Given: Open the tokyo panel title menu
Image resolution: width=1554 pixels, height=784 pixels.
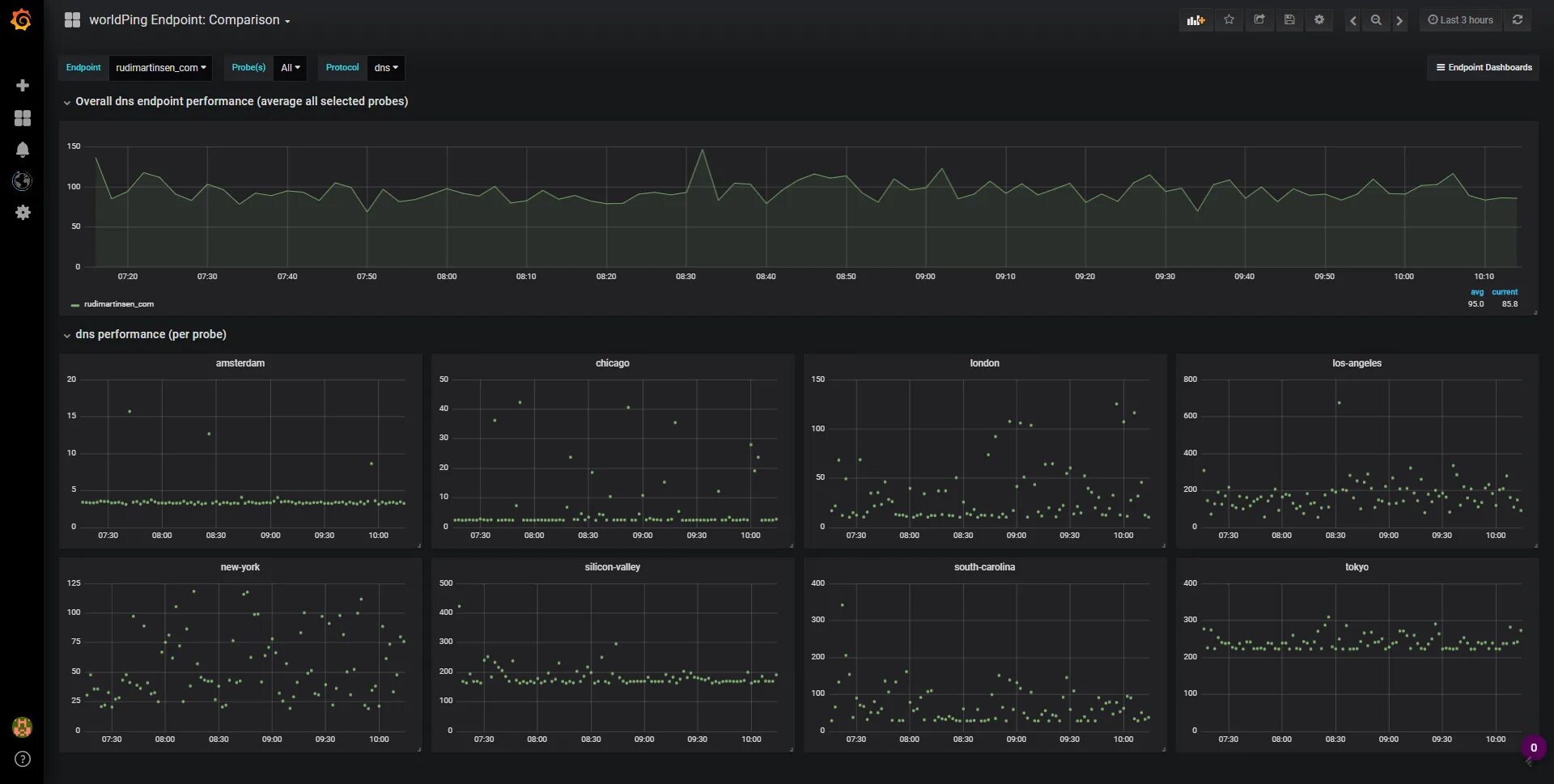Looking at the screenshot, I should pos(1357,567).
